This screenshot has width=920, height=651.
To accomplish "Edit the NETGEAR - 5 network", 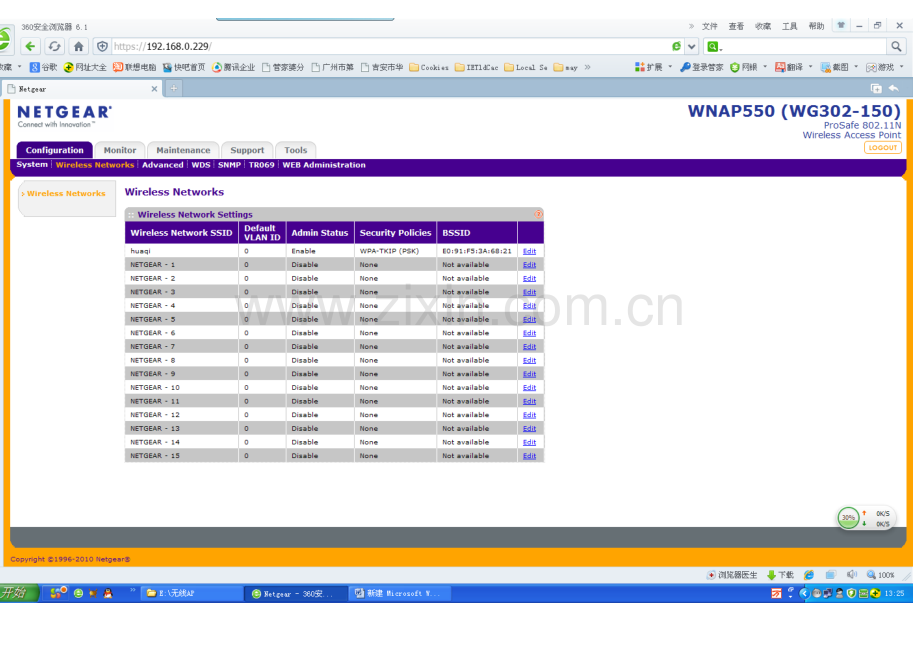I will coord(529,319).
